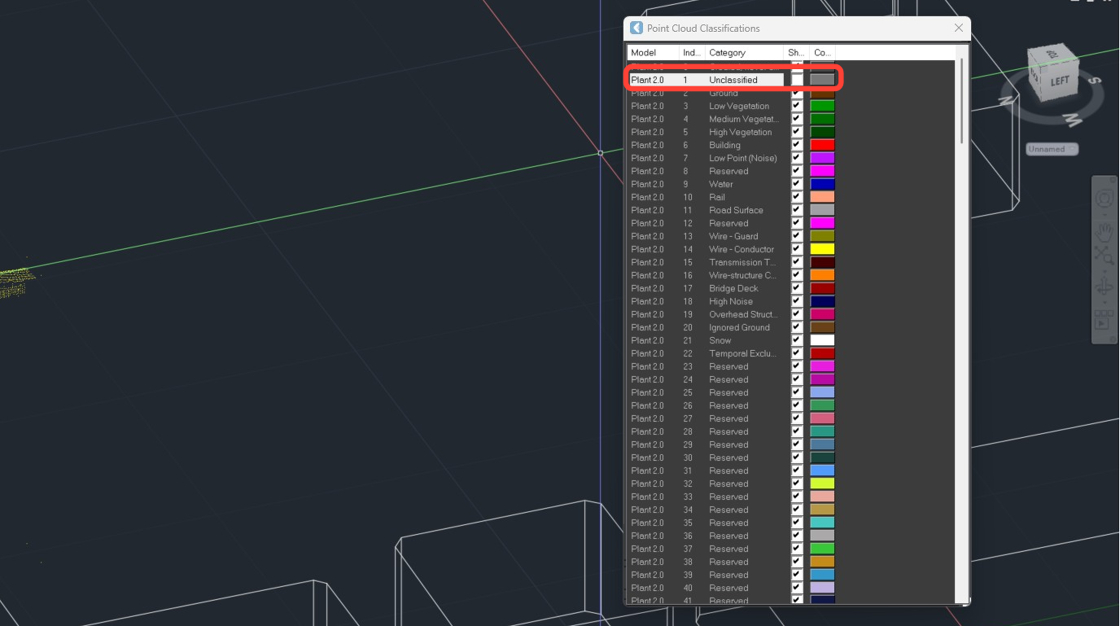Image resolution: width=1120 pixels, height=626 pixels.
Task: Click the Point Cloud Classifications title icon
Action: 636,28
